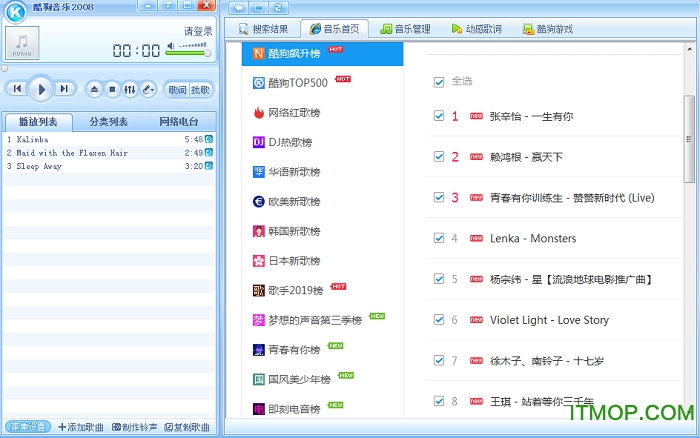Click the 请登录 login link
Screen dimensions: 700x438
(x=198, y=31)
